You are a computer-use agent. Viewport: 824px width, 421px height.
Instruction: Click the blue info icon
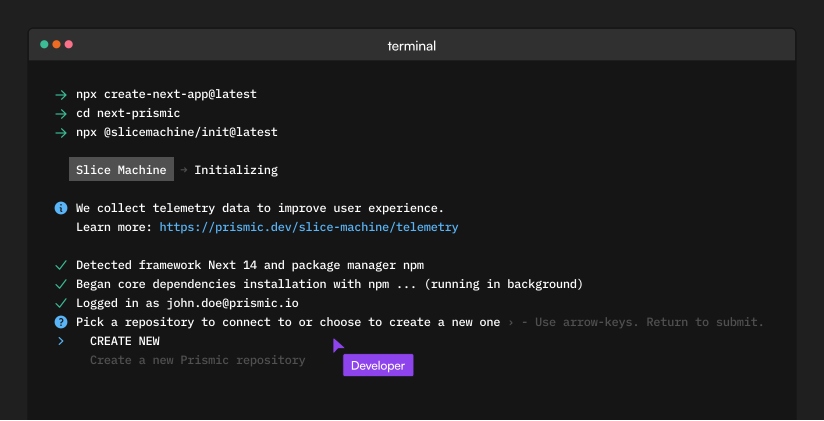(x=61, y=208)
